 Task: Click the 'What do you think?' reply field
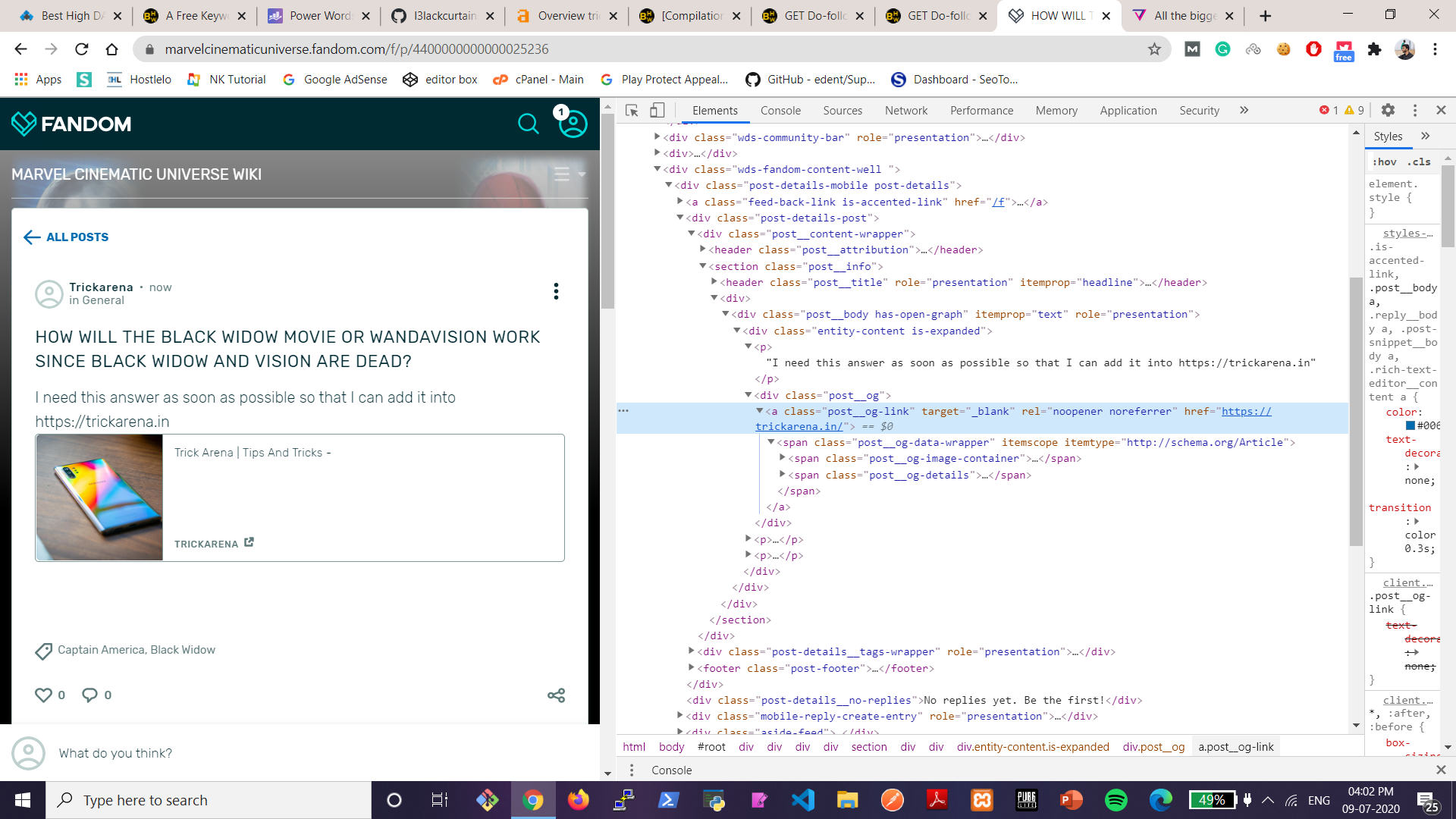point(115,753)
